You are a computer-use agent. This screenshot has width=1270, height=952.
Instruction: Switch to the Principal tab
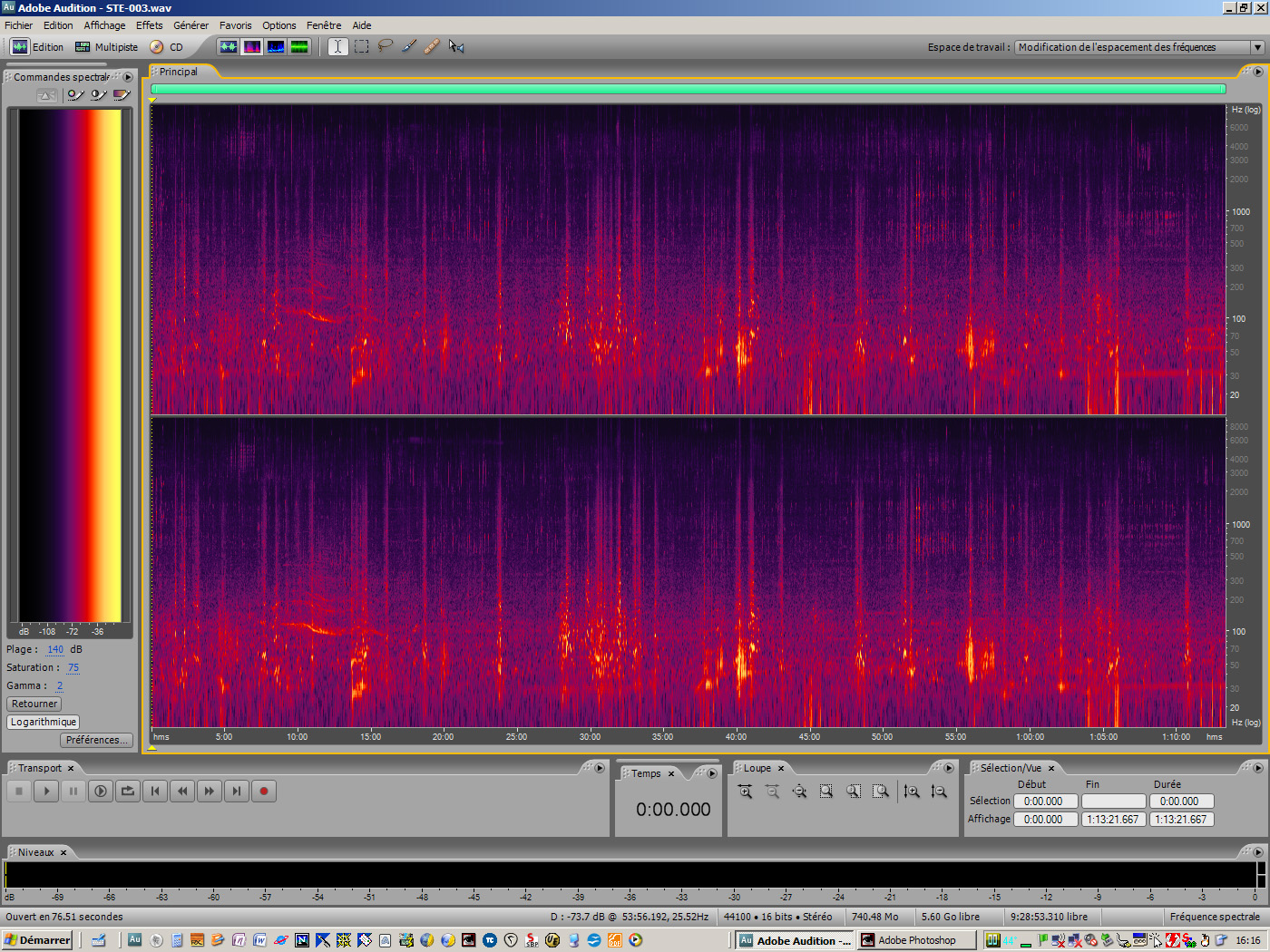pos(179,71)
